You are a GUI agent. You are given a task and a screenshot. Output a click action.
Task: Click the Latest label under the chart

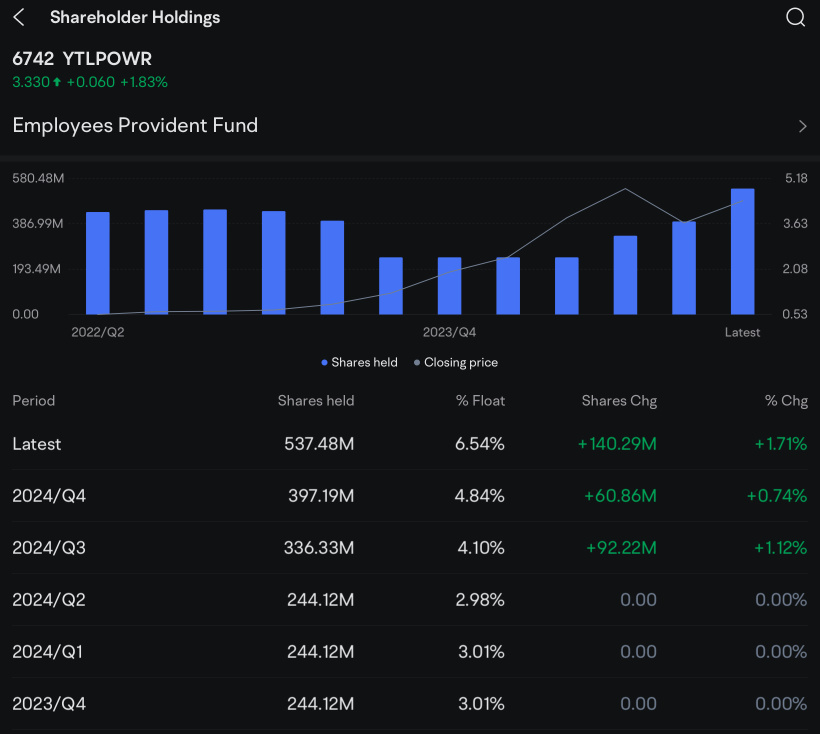pyautogui.click(x=742, y=332)
